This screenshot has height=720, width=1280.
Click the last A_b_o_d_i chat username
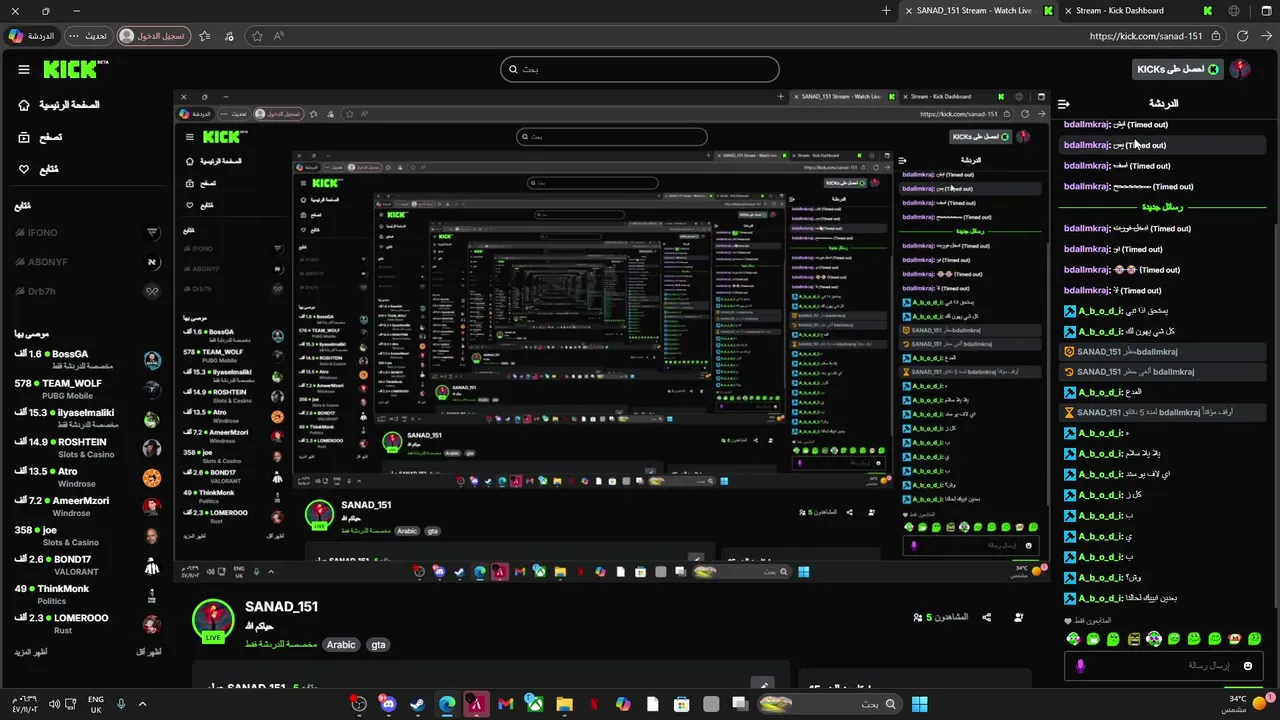click(x=1100, y=598)
